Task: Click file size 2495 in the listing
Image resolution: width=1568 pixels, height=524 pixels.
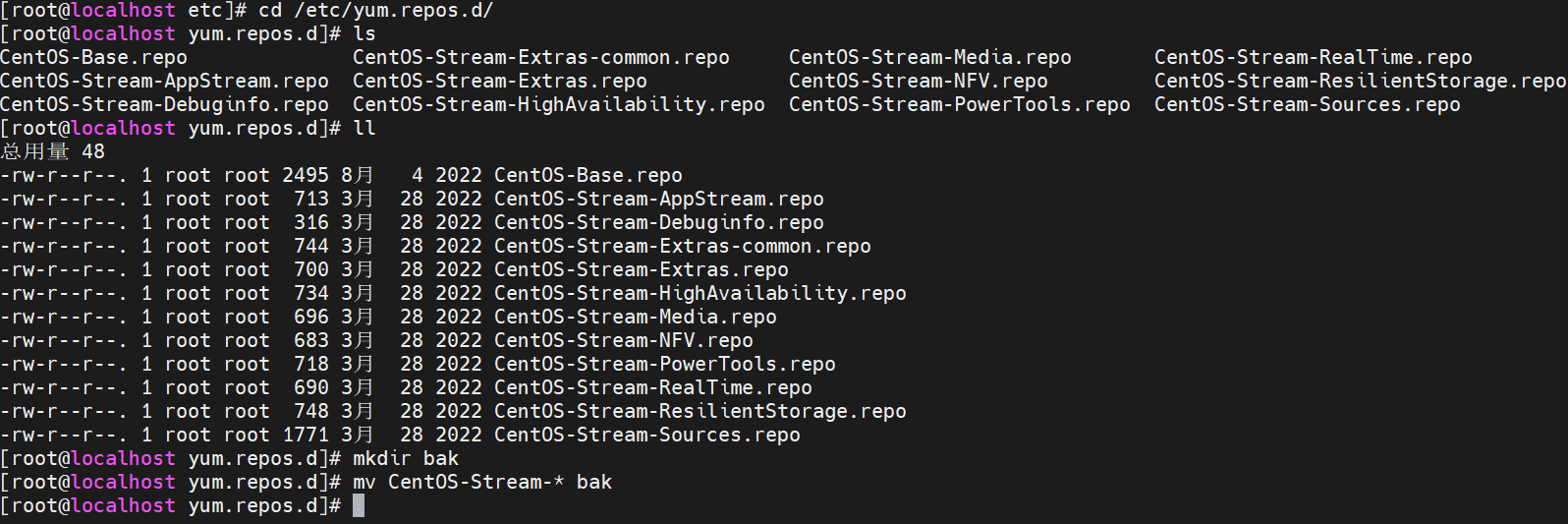Action: pyautogui.click(x=306, y=175)
